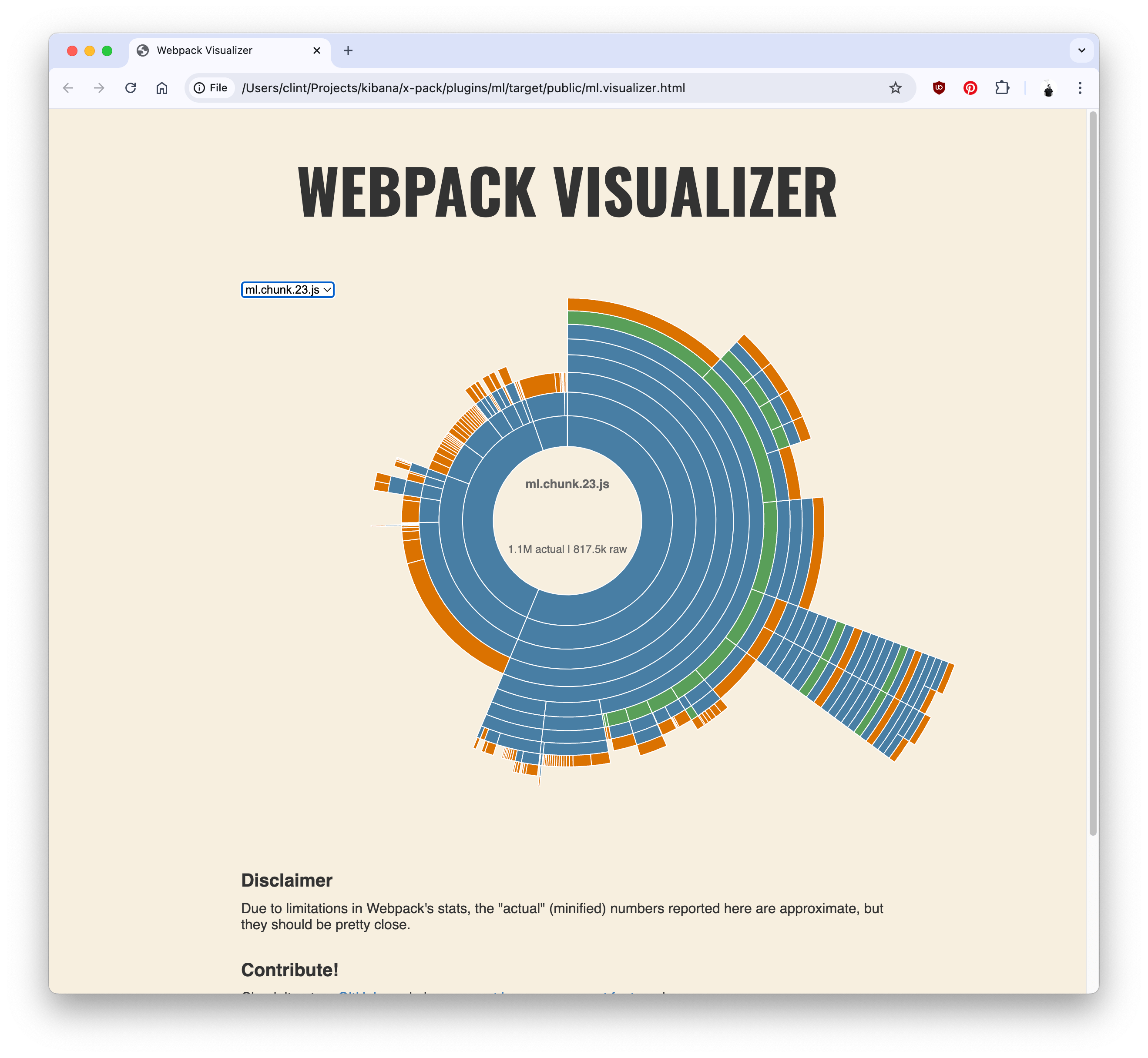
Task: Close the Webpack Visualizer tab
Action: (x=317, y=51)
